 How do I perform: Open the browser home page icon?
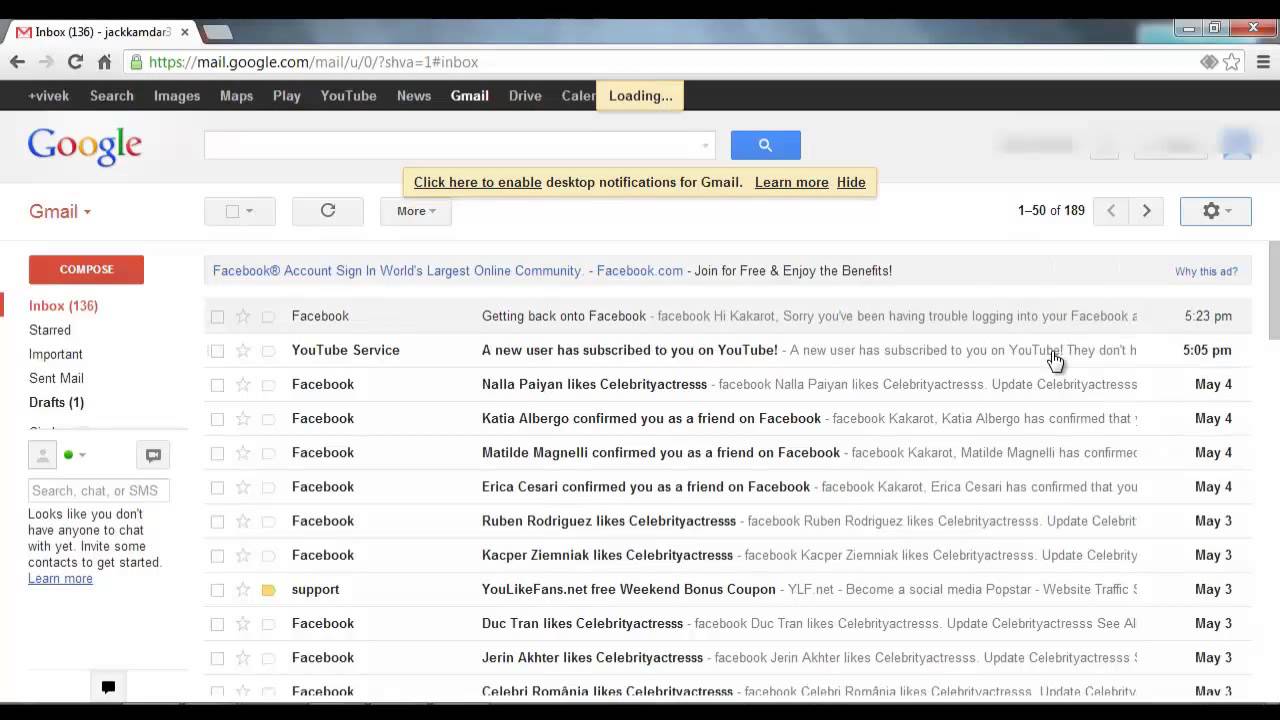click(104, 62)
